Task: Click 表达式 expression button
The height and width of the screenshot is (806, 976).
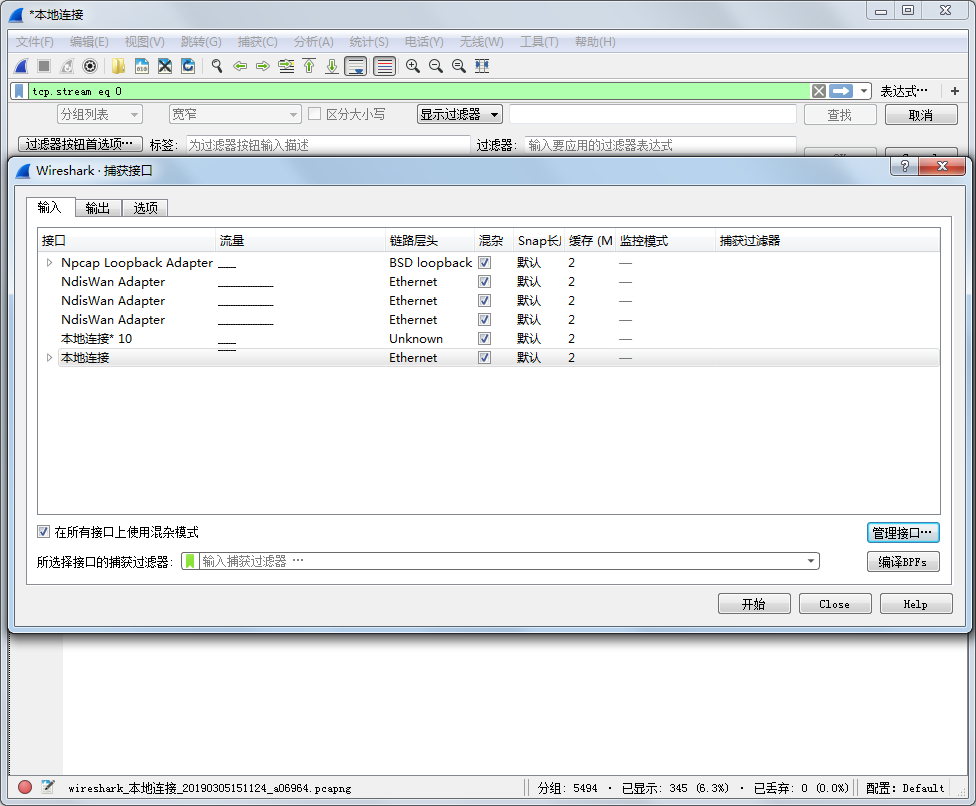Action: coord(903,91)
